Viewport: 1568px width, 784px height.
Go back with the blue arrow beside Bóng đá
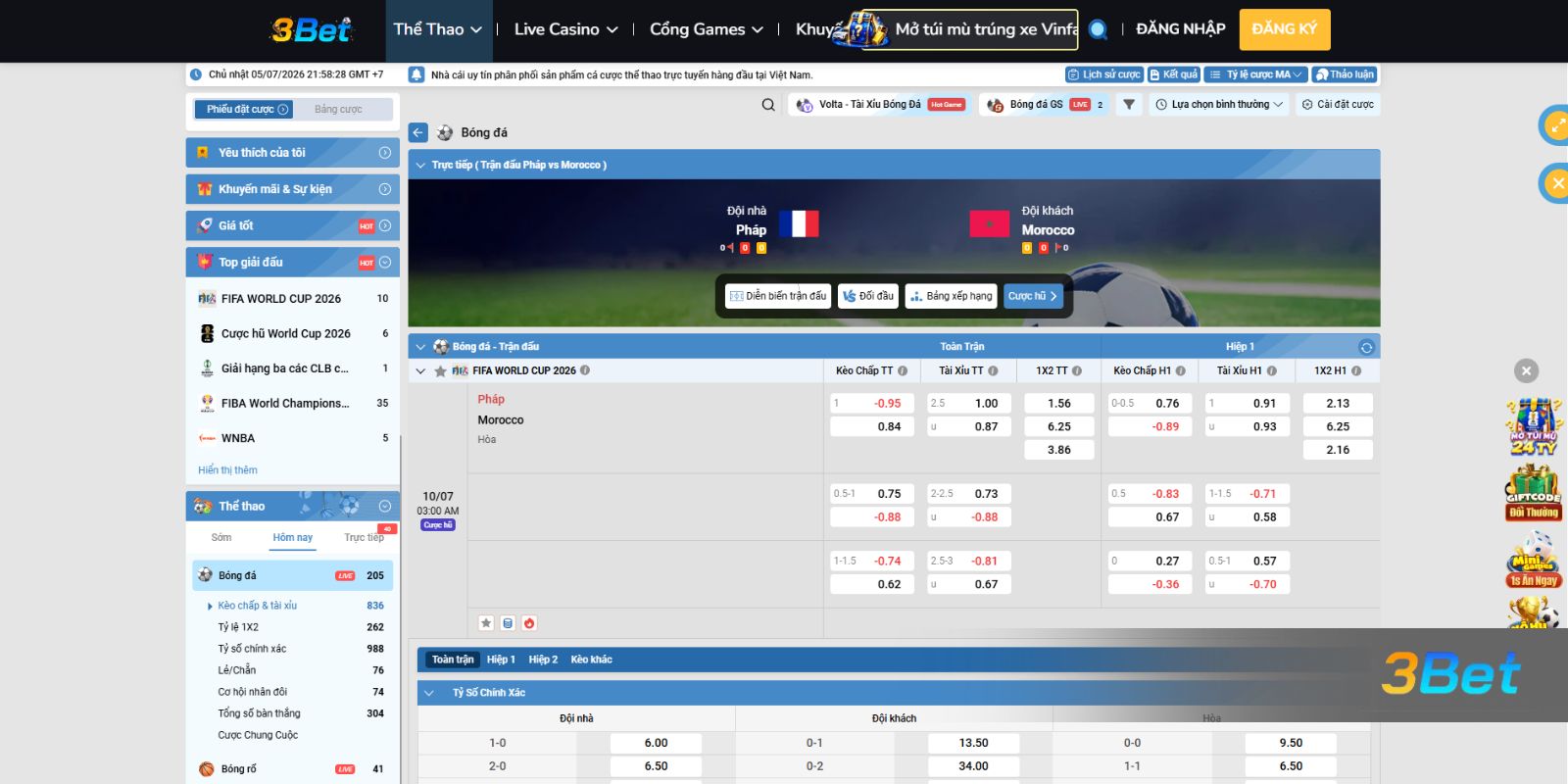point(418,132)
